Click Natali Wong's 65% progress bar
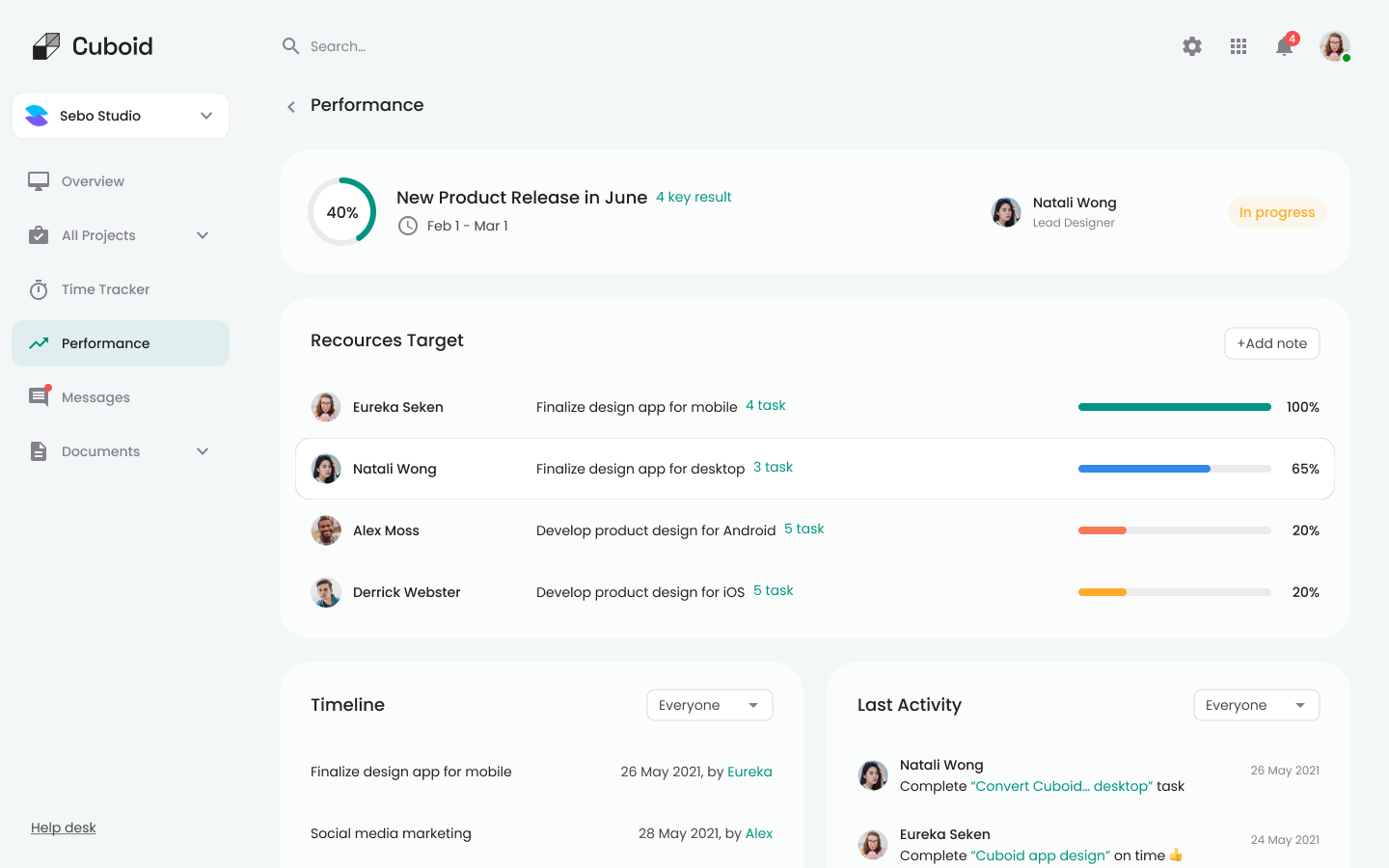Viewport: 1389px width, 868px height. (1174, 469)
